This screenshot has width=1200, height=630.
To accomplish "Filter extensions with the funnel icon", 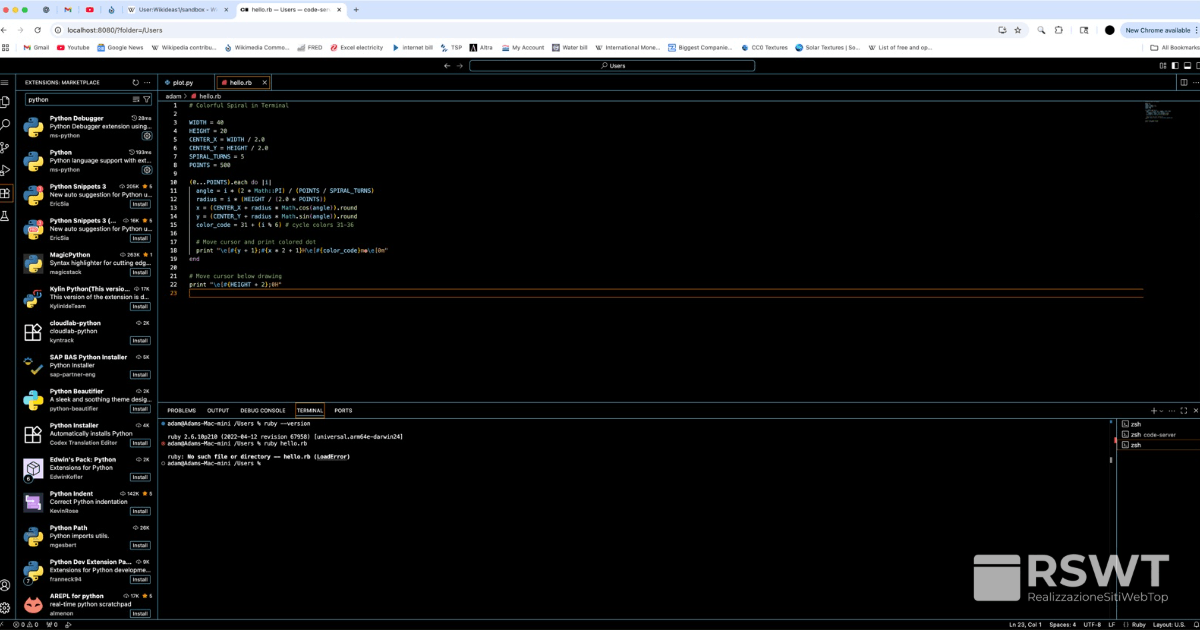I will [147, 100].
